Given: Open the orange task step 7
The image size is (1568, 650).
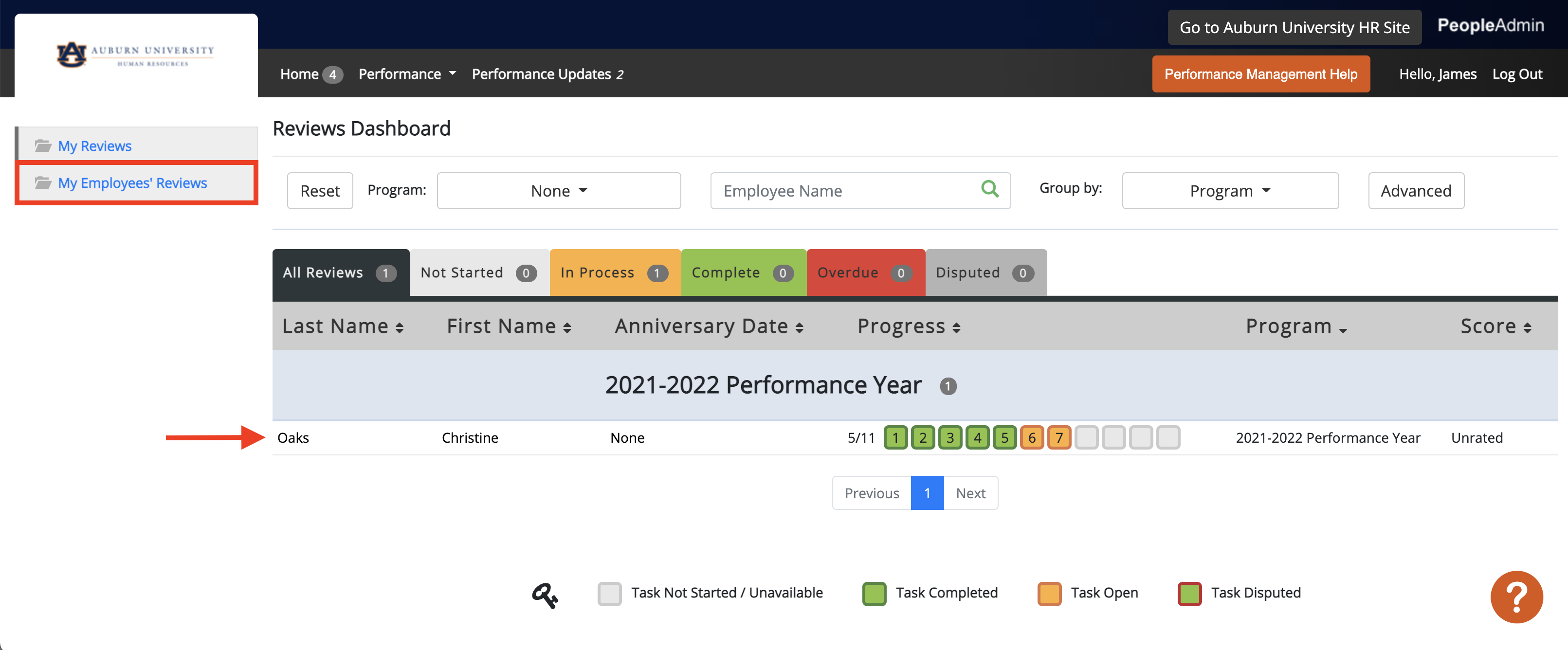Looking at the screenshot, I should (1059, 437).
